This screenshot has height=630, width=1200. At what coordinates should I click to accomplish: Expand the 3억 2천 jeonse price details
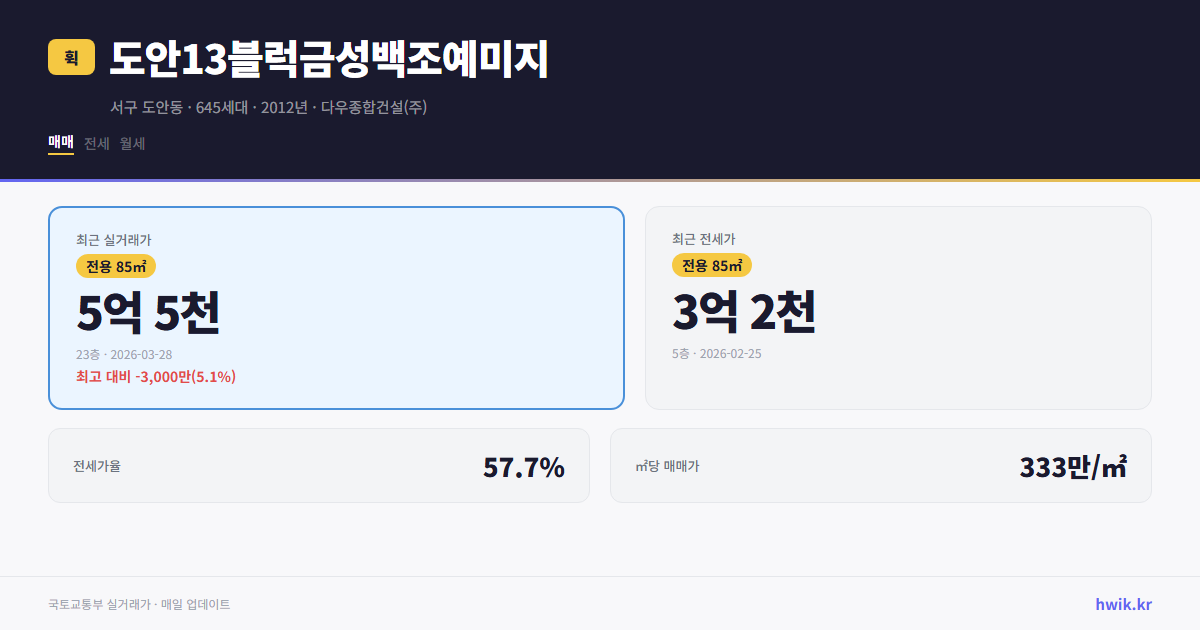pos(746,311)
